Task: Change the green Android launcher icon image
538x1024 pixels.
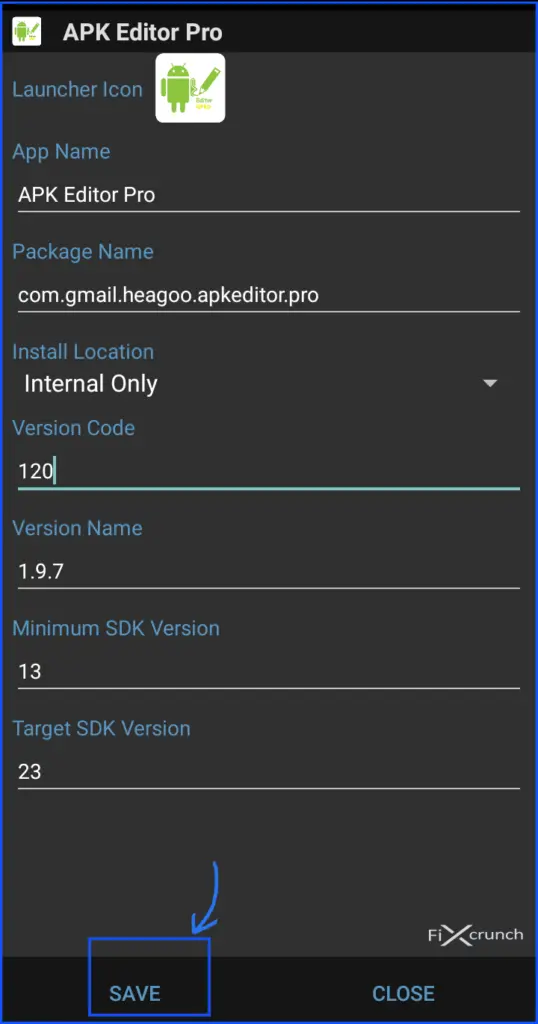Action: click(x=190, y=88)
